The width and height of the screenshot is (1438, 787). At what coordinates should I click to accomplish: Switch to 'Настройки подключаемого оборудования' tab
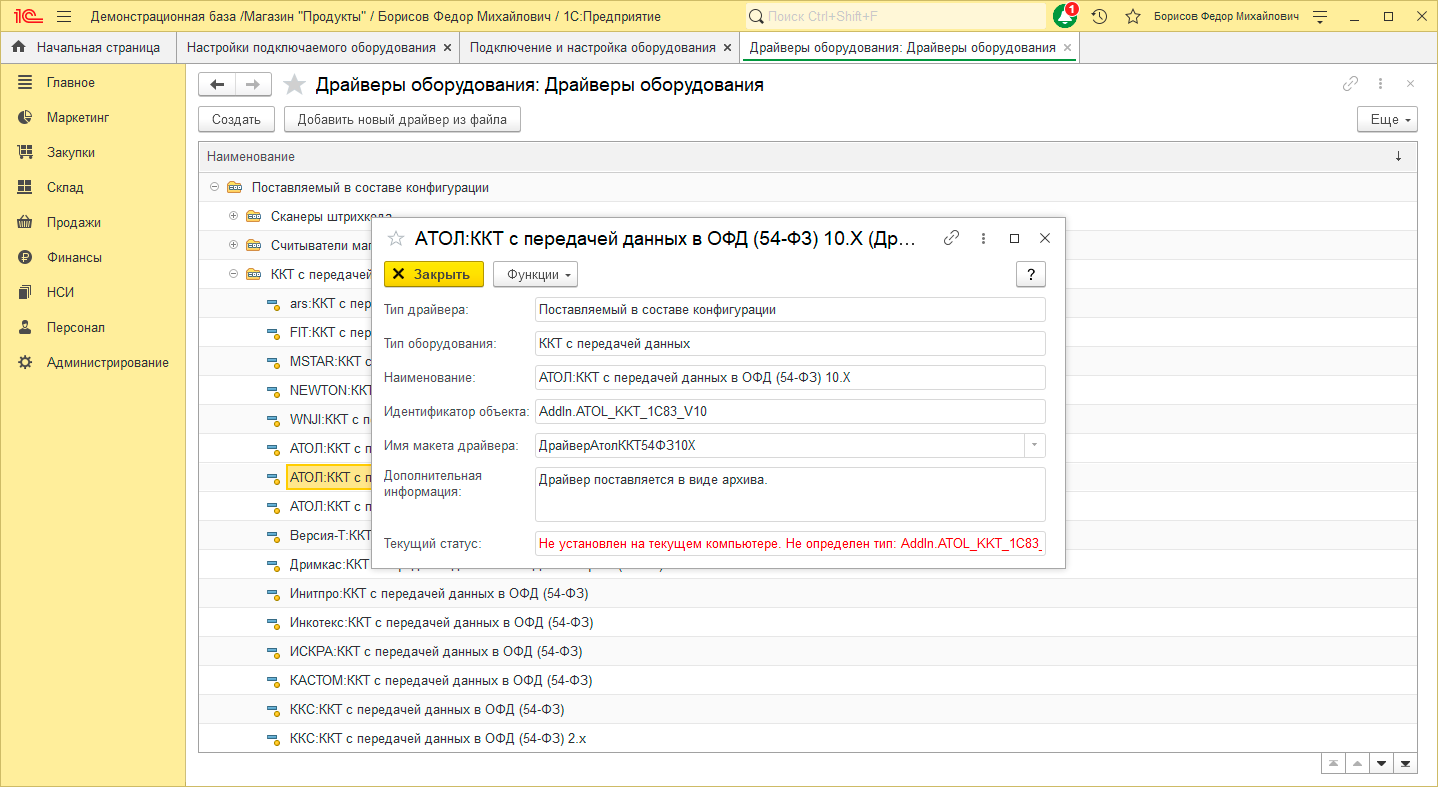311,47
